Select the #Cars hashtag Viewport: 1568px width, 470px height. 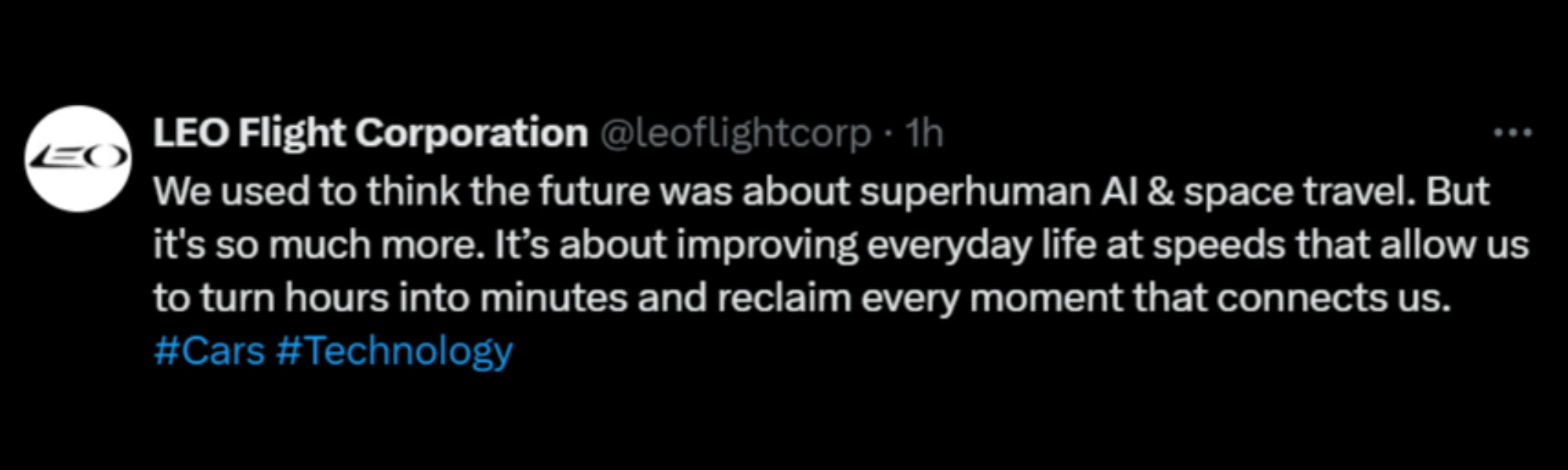(x=209, y=351)
